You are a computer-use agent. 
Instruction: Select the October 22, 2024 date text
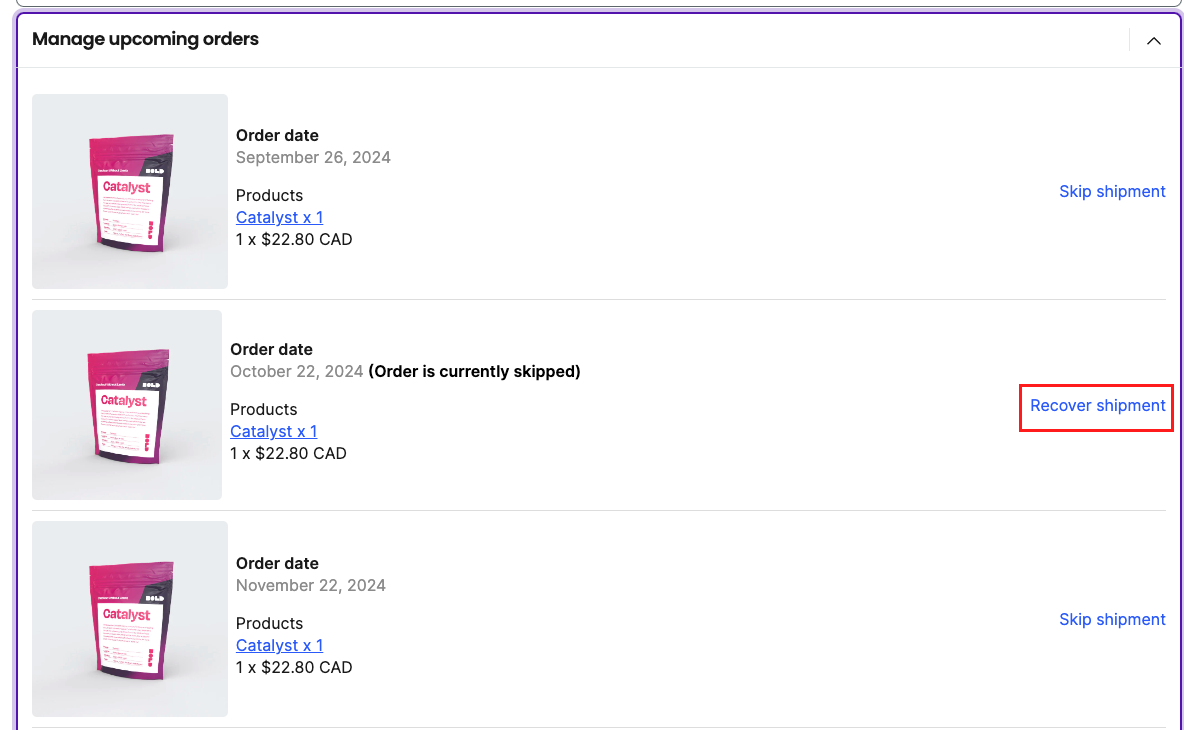(x=297, y=371)
